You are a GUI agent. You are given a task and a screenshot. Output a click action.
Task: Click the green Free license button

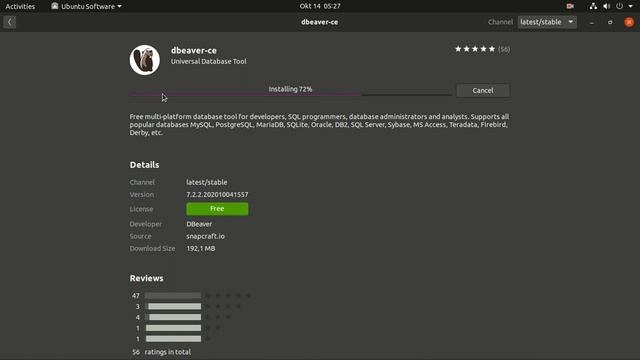click(x=217, y=209)
